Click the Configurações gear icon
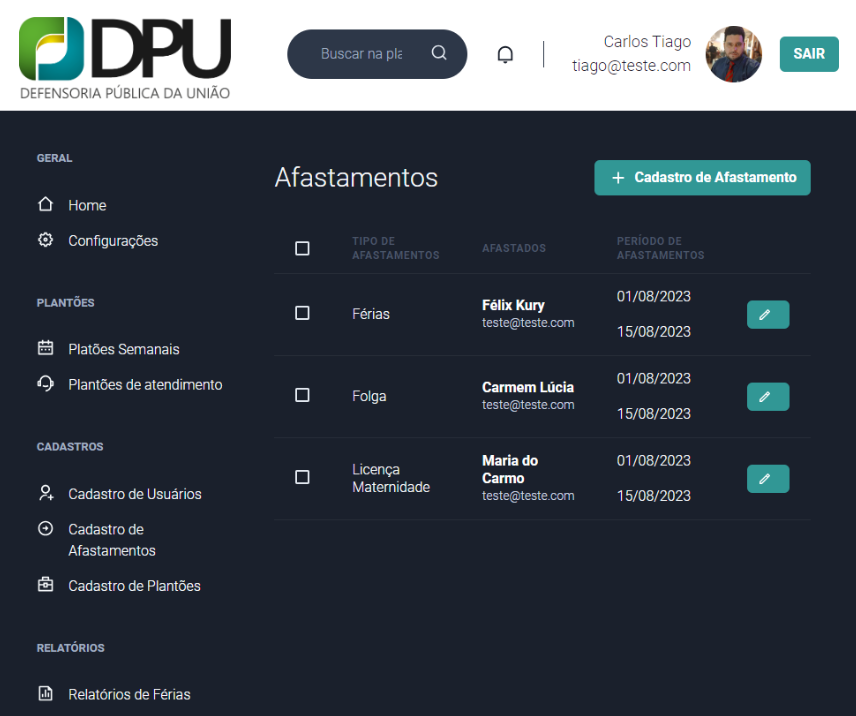Screen dimensions: 856x716 coord(45,240)
